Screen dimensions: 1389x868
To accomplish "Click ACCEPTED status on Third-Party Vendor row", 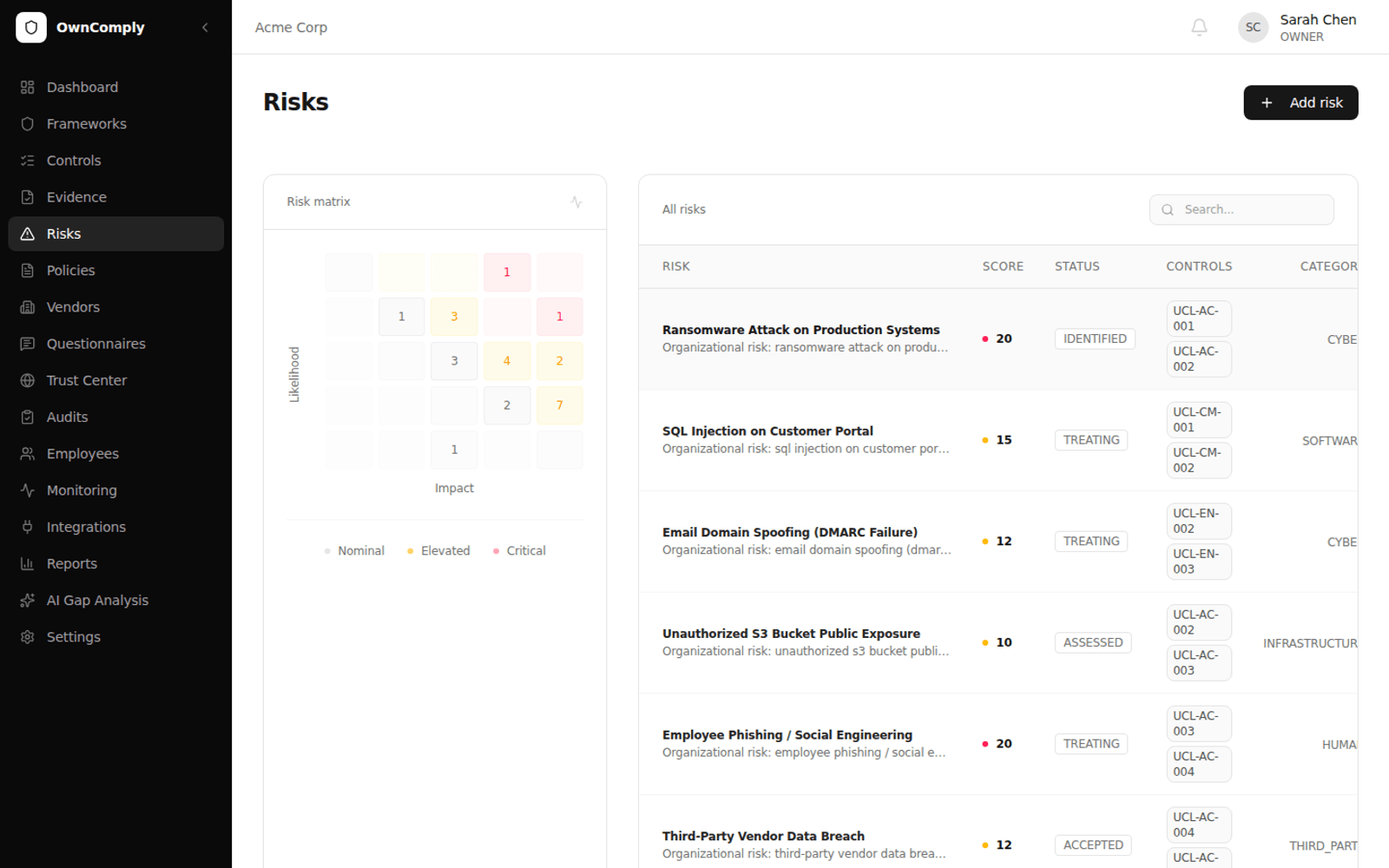I will 1093,845.
